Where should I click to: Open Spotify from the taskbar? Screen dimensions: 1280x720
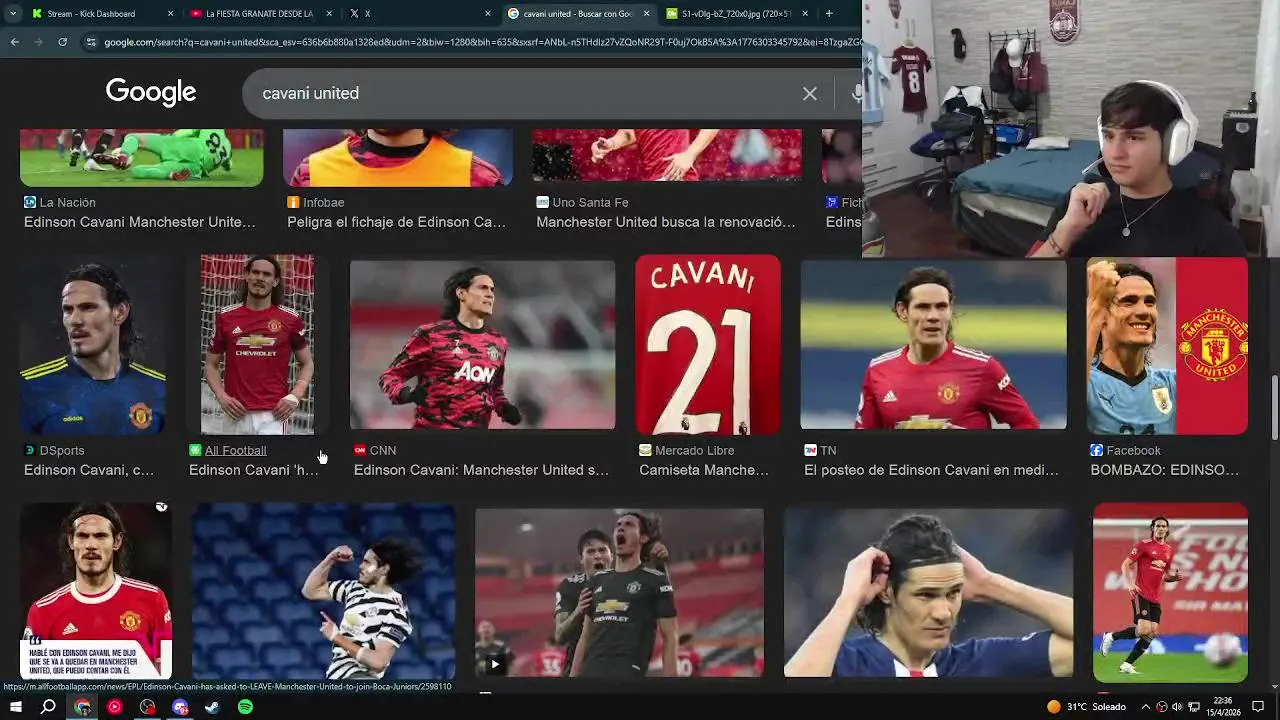[245, 707]
